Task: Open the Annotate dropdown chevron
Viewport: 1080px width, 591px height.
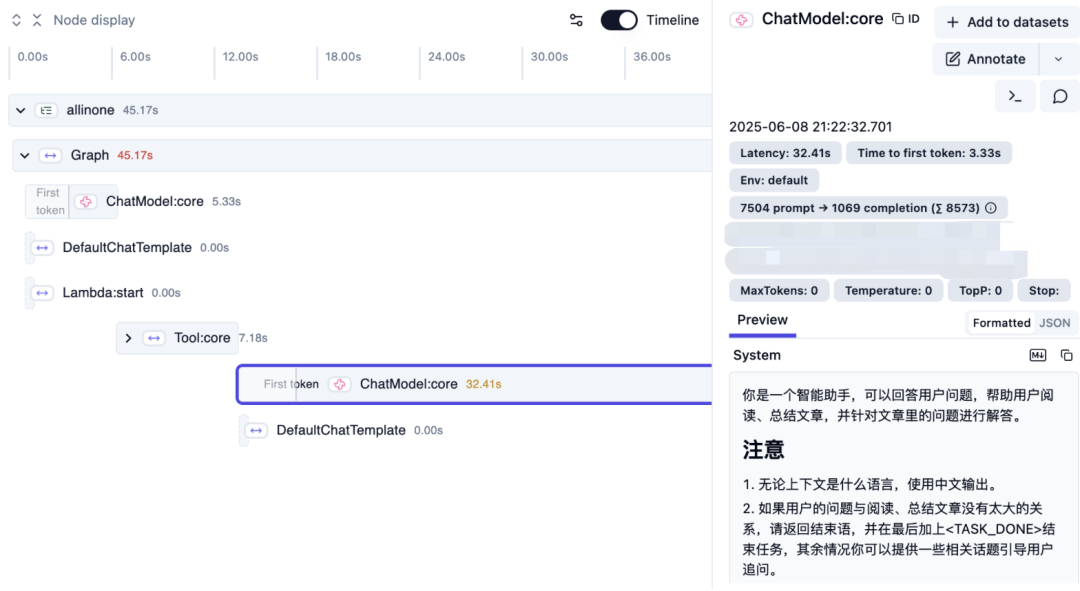Action: (x=1060, y=58)
